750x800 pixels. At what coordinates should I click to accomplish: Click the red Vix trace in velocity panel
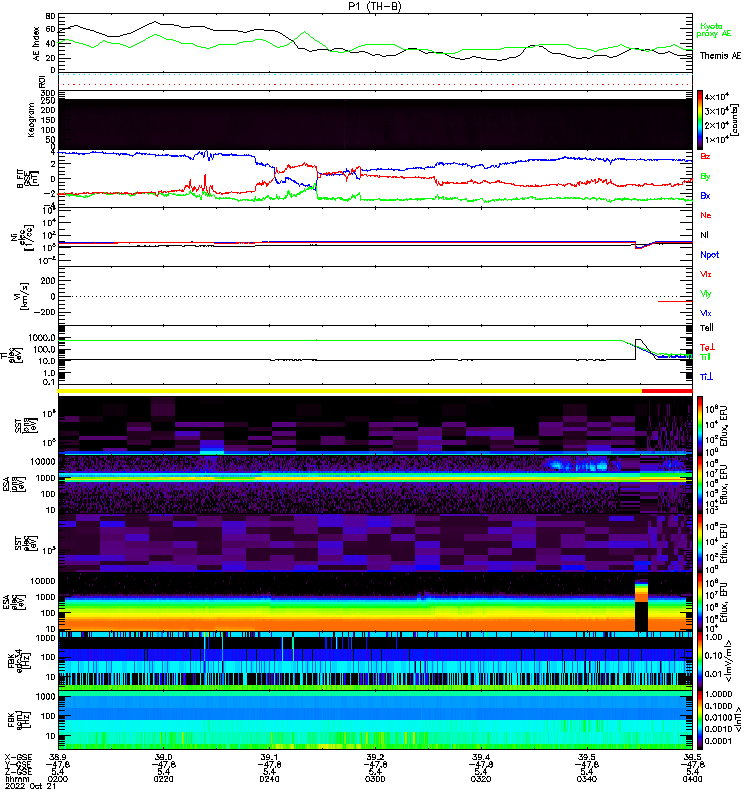[x=675, y=302]
